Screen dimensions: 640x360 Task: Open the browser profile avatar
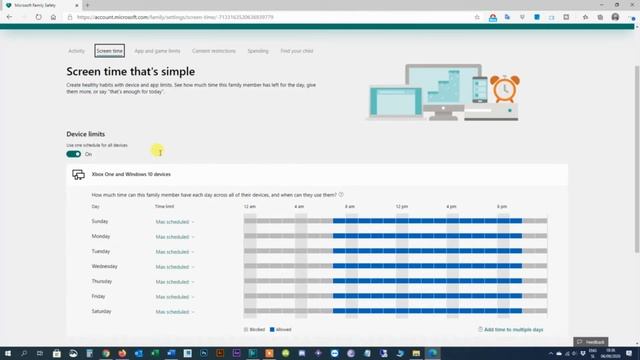615,17
